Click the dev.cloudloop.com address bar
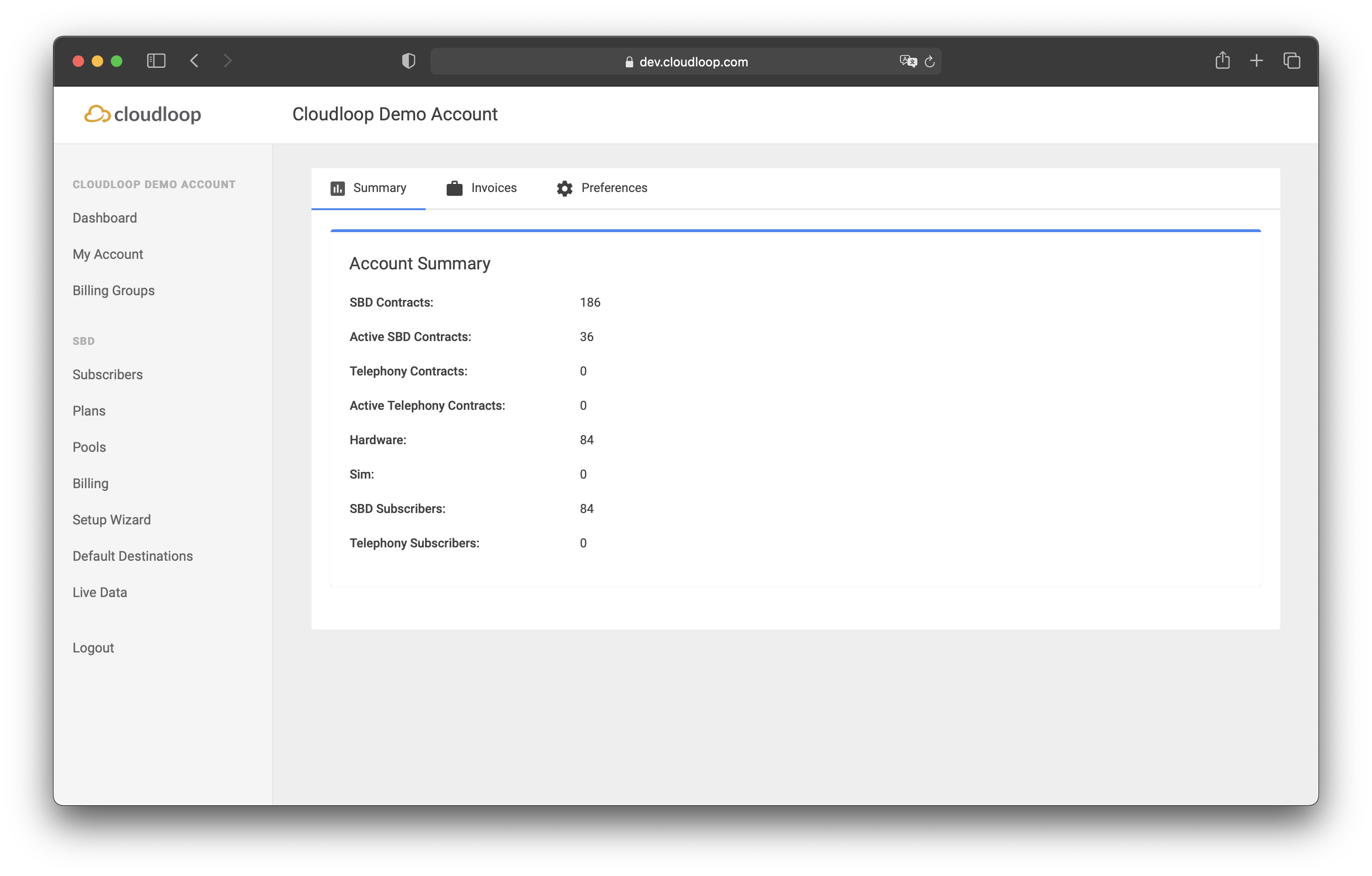Screen dimensions: 1372x876 coord(693,62)
